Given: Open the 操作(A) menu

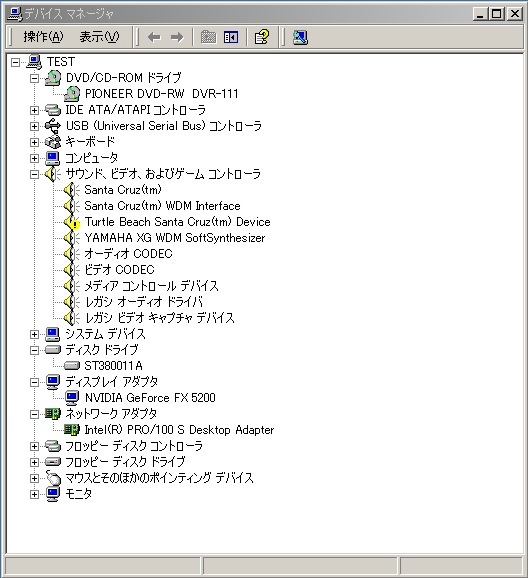Looking at the screenshot, I should pos(44,37).
